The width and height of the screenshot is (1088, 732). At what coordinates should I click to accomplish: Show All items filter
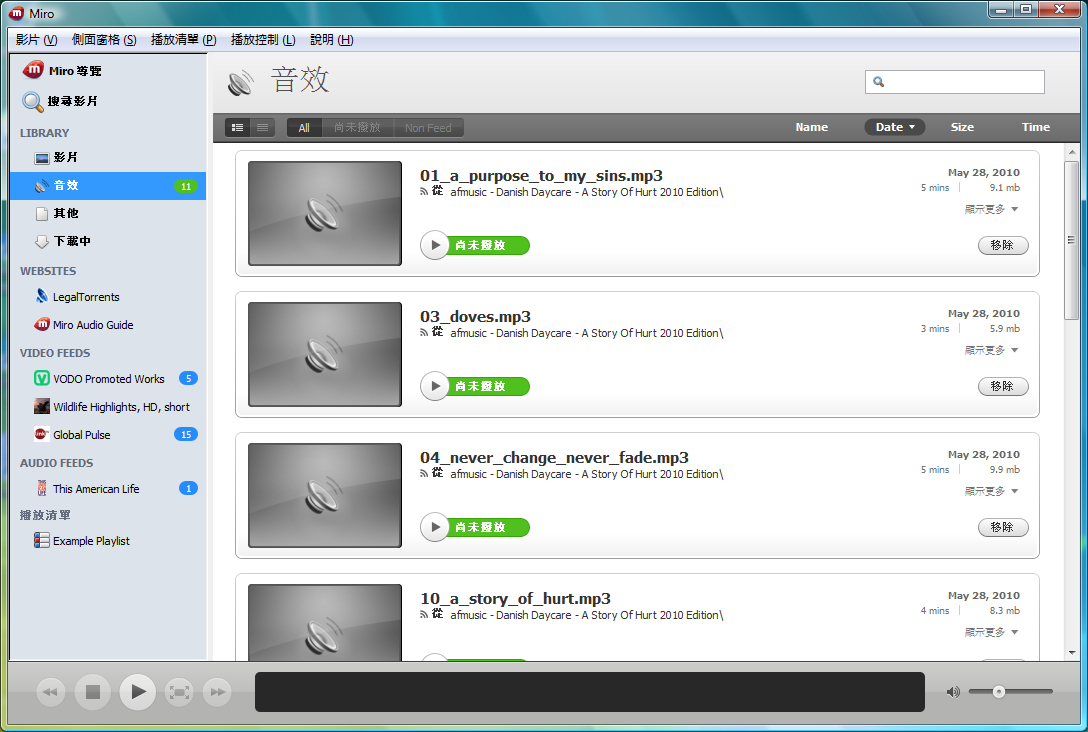tap(304, 128)
